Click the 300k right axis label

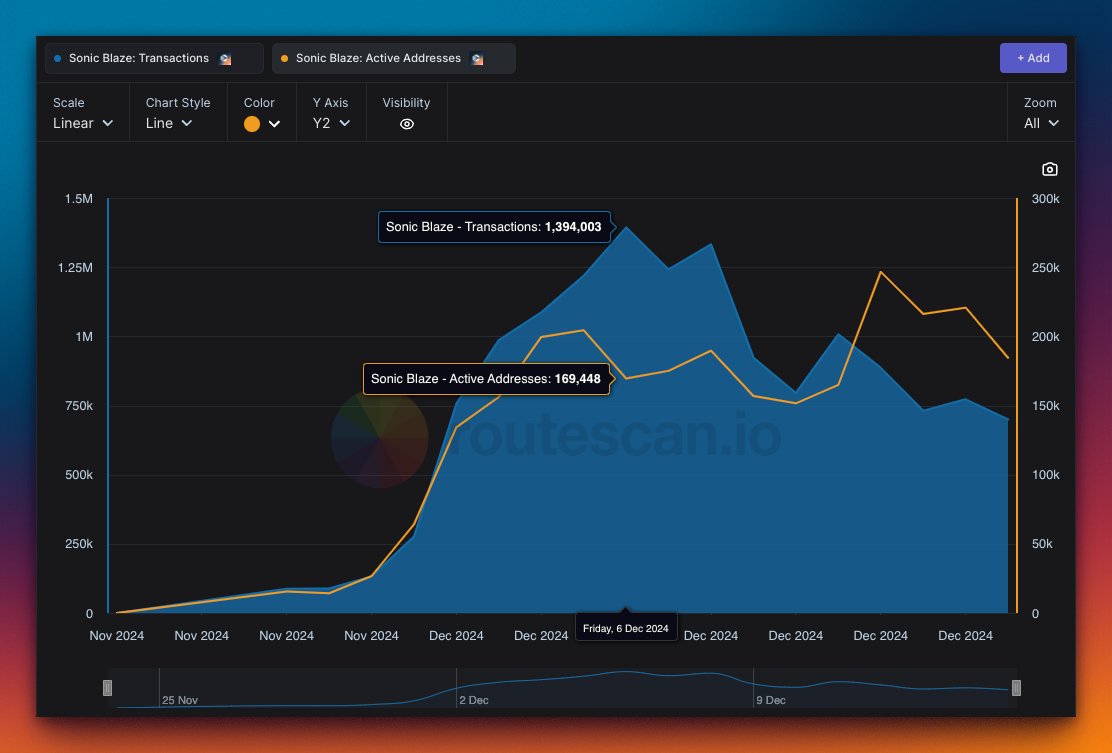[1045, 199]
